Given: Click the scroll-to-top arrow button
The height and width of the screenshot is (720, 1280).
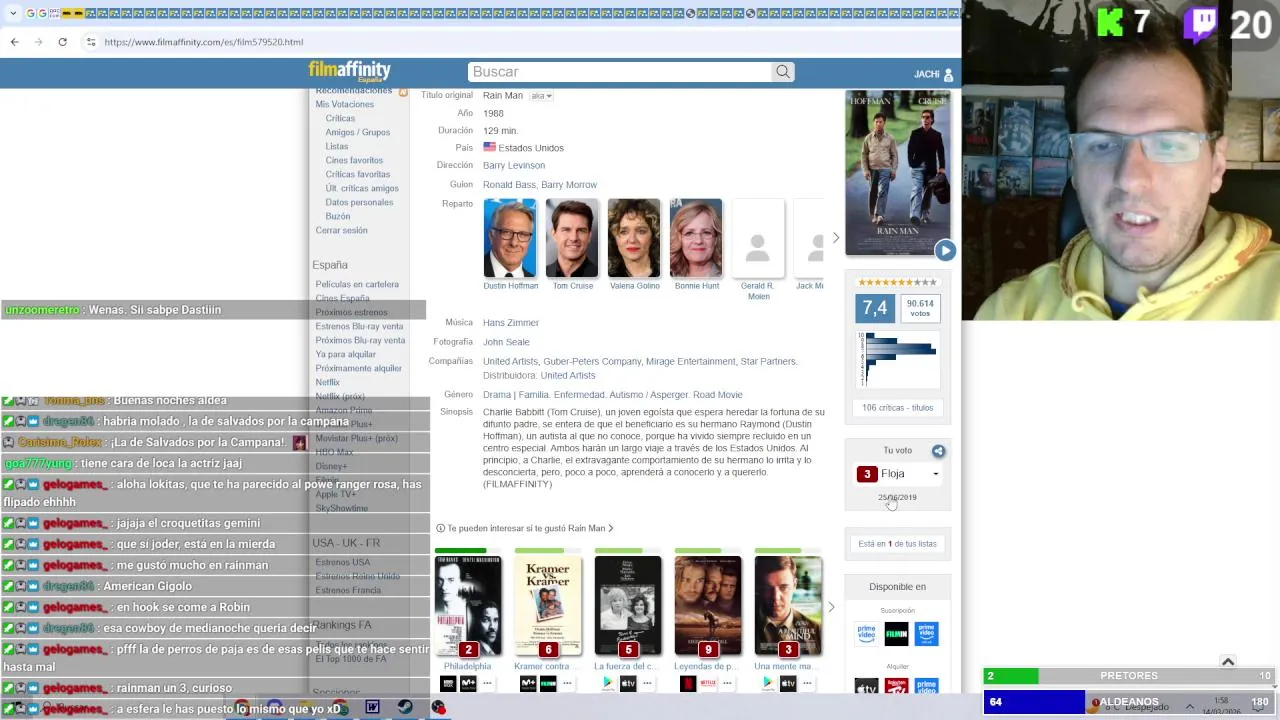Looking at the screenshot, I should point(1228,661).
